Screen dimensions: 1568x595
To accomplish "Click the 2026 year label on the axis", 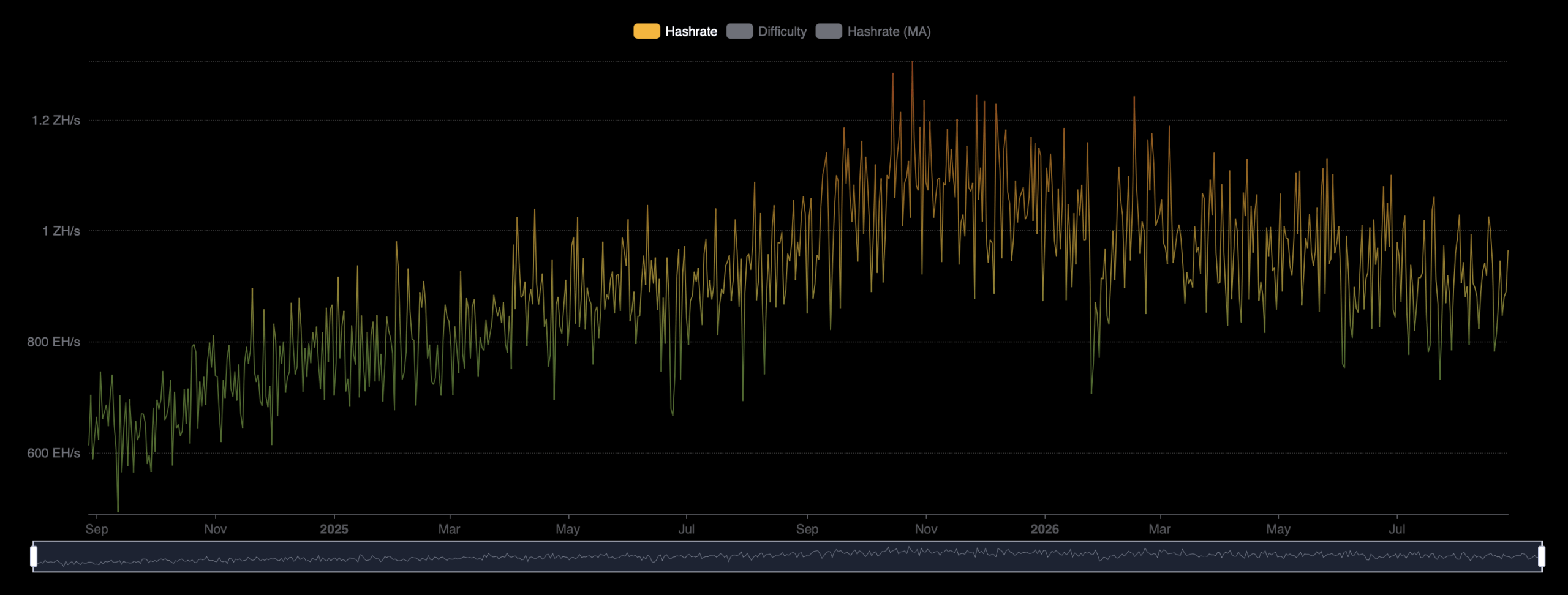I will (1044, 530).
